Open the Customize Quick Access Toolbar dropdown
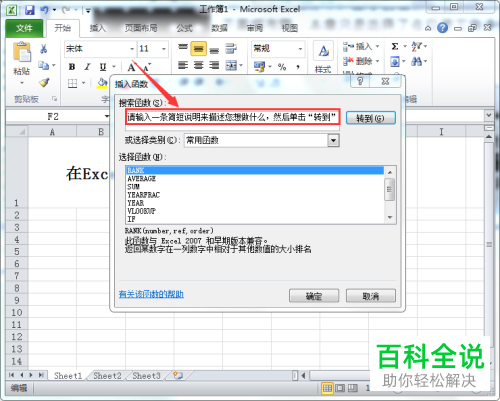Image resolution: width=500 pixels, height=401 pixels. pyautogui.click(x=88, y=11)
